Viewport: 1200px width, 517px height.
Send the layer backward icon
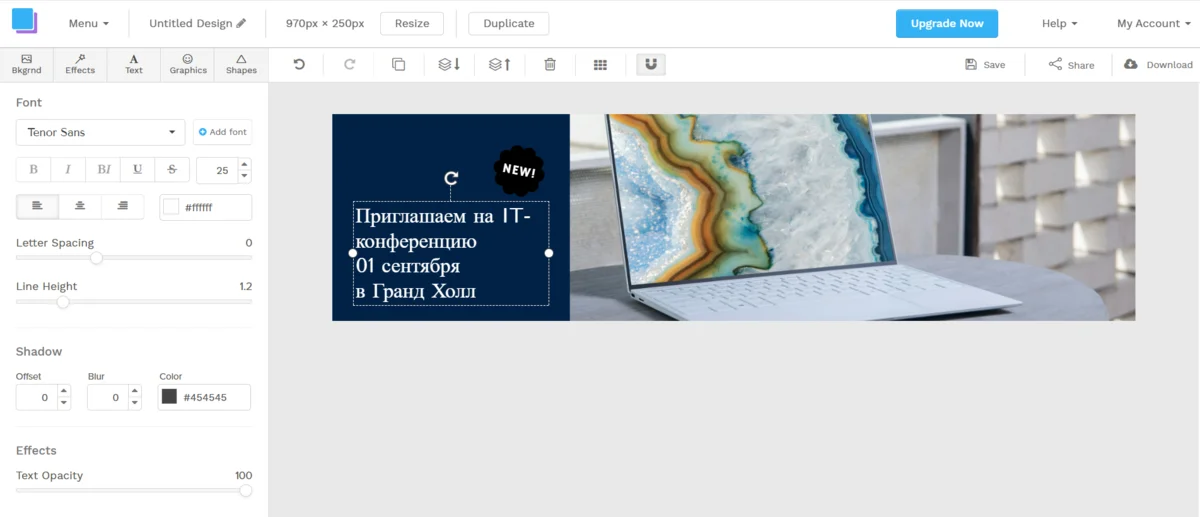click(449, 64)
